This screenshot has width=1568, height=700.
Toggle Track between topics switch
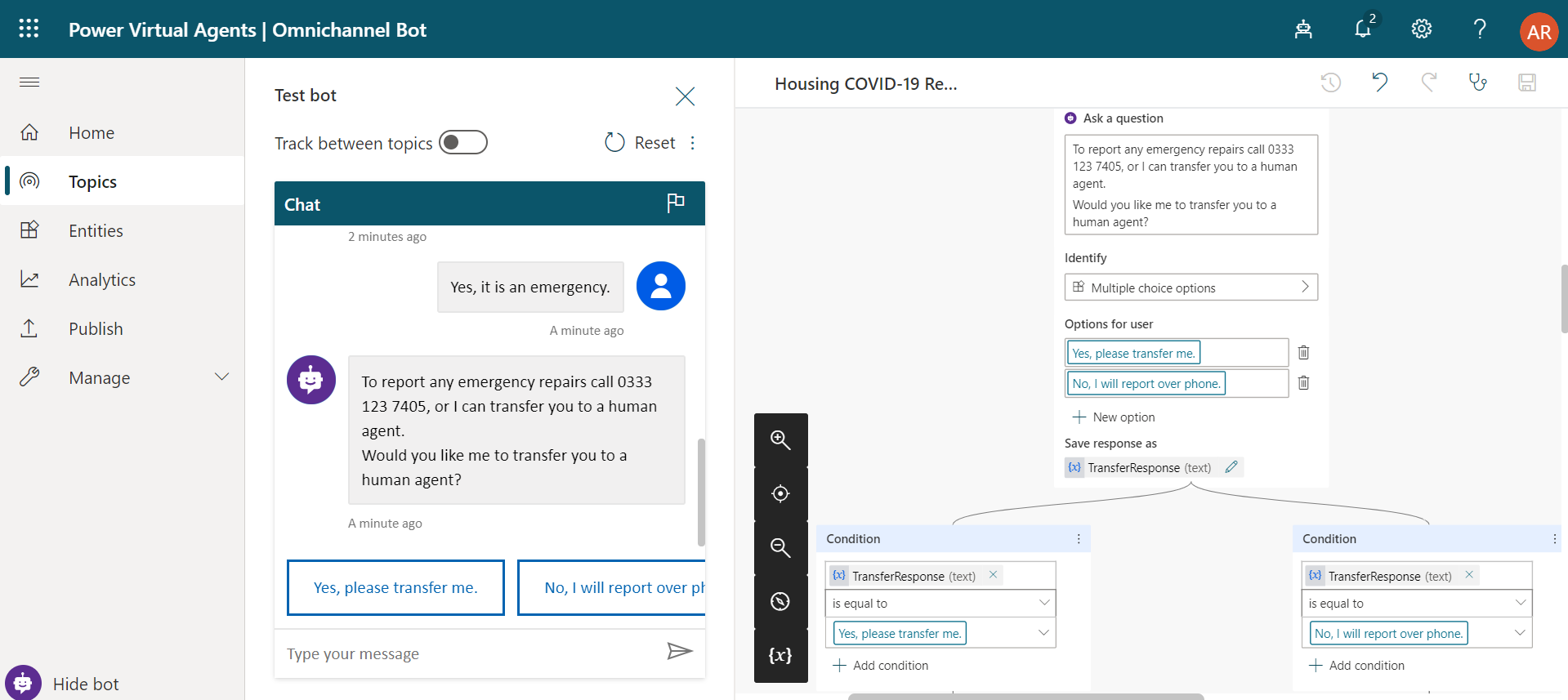click(x=463, y=143)
